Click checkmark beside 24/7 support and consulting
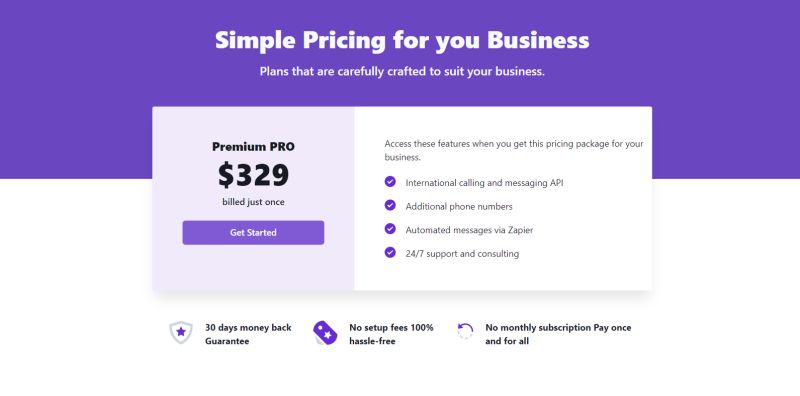Viewport: 800px width, 396px height. (390, 252)
